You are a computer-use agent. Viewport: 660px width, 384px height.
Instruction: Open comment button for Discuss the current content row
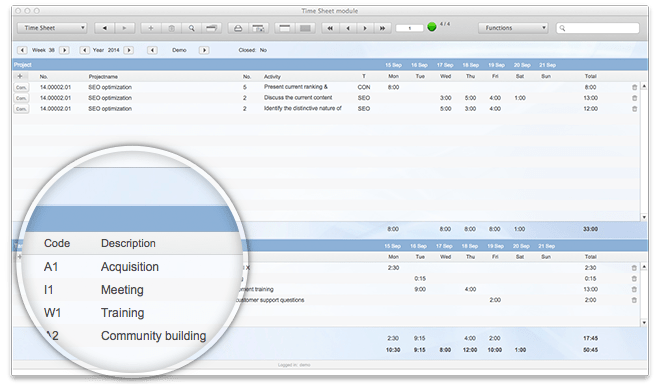click(x=21, y=98)
